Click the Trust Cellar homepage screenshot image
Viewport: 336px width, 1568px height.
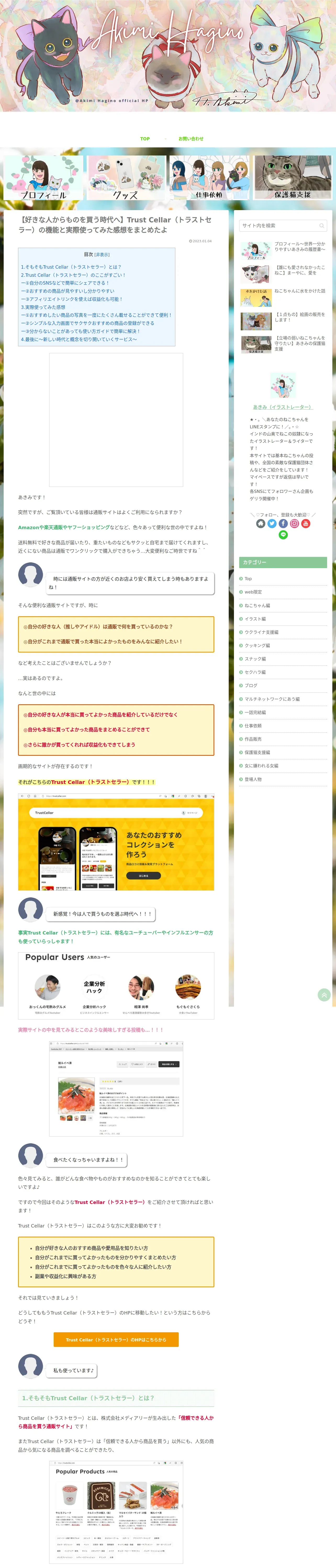(x=116, y=842)
